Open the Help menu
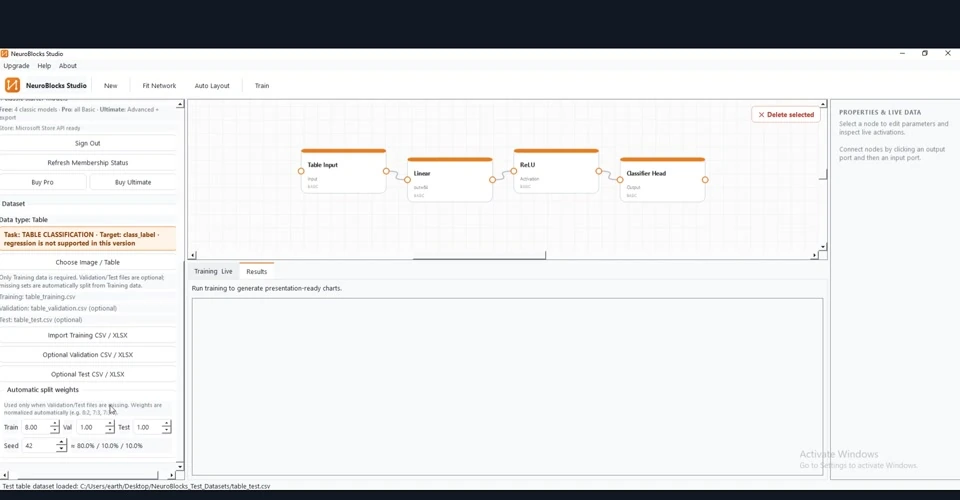This screenshot has height=500, width=960. (44, 66)
